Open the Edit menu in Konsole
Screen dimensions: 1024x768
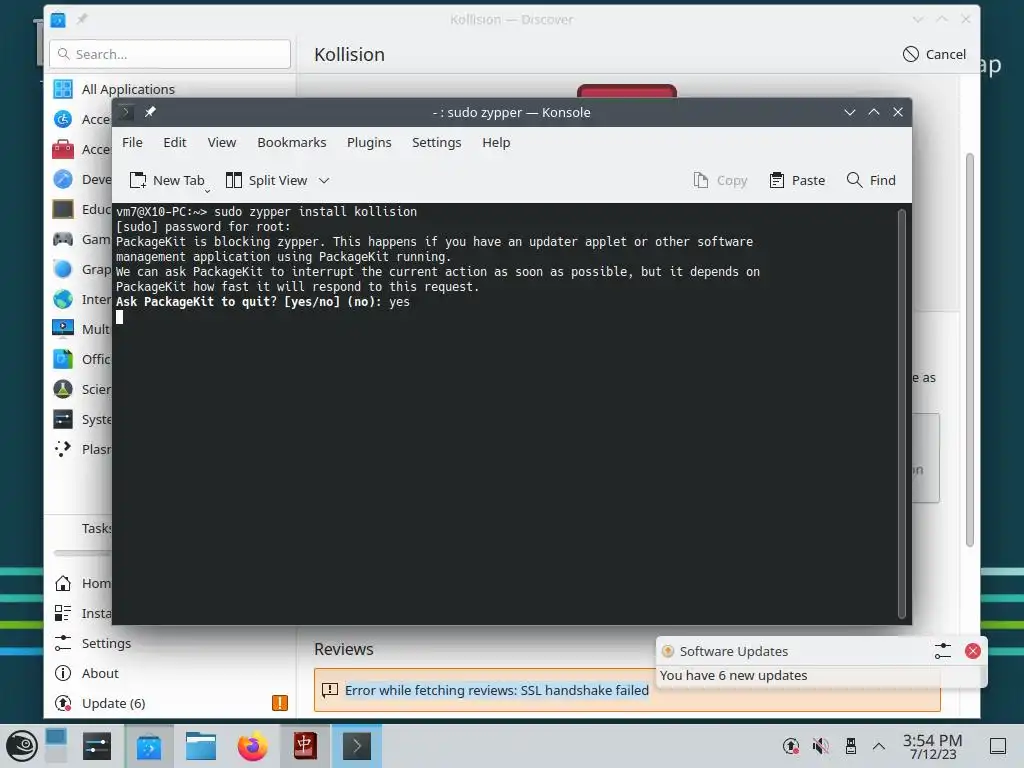point(174,142)
